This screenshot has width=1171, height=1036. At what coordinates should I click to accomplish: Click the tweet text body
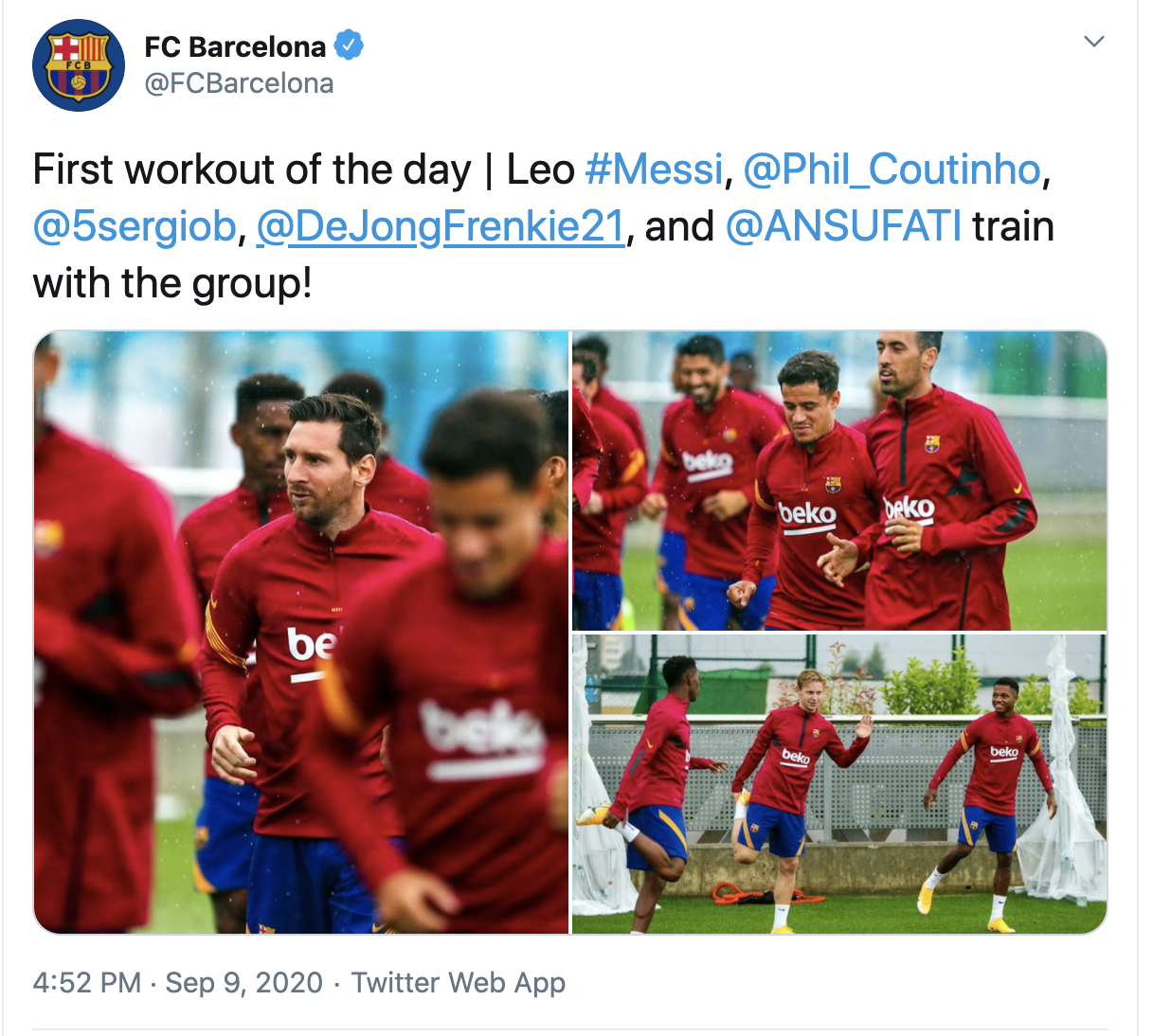pos(543,226)
